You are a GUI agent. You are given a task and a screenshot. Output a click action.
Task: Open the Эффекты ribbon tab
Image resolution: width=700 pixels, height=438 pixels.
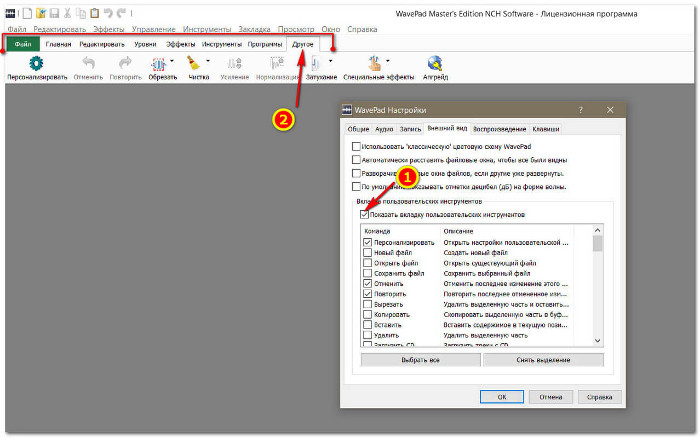click(180, 45)
